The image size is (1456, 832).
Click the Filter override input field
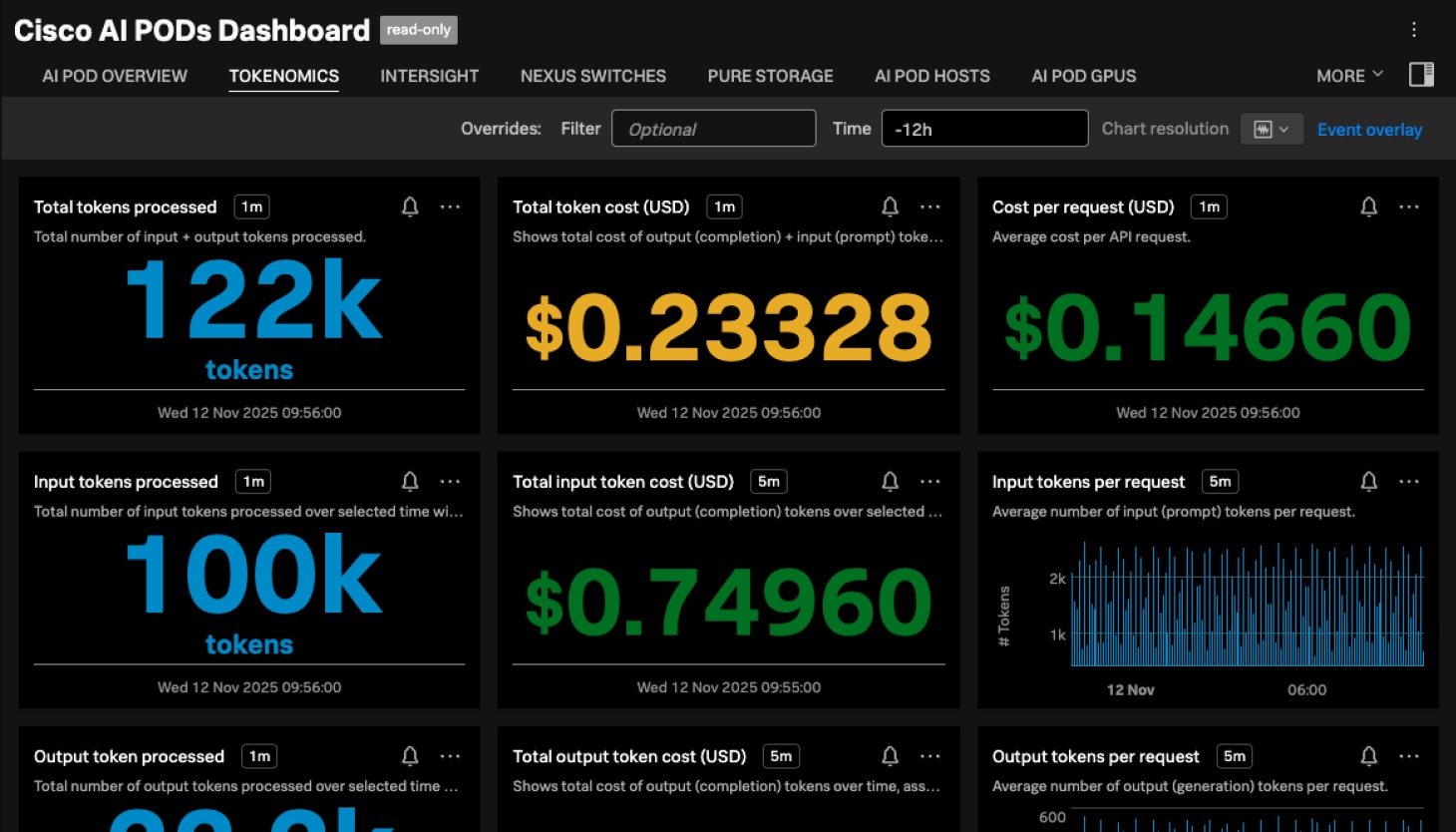714,129
